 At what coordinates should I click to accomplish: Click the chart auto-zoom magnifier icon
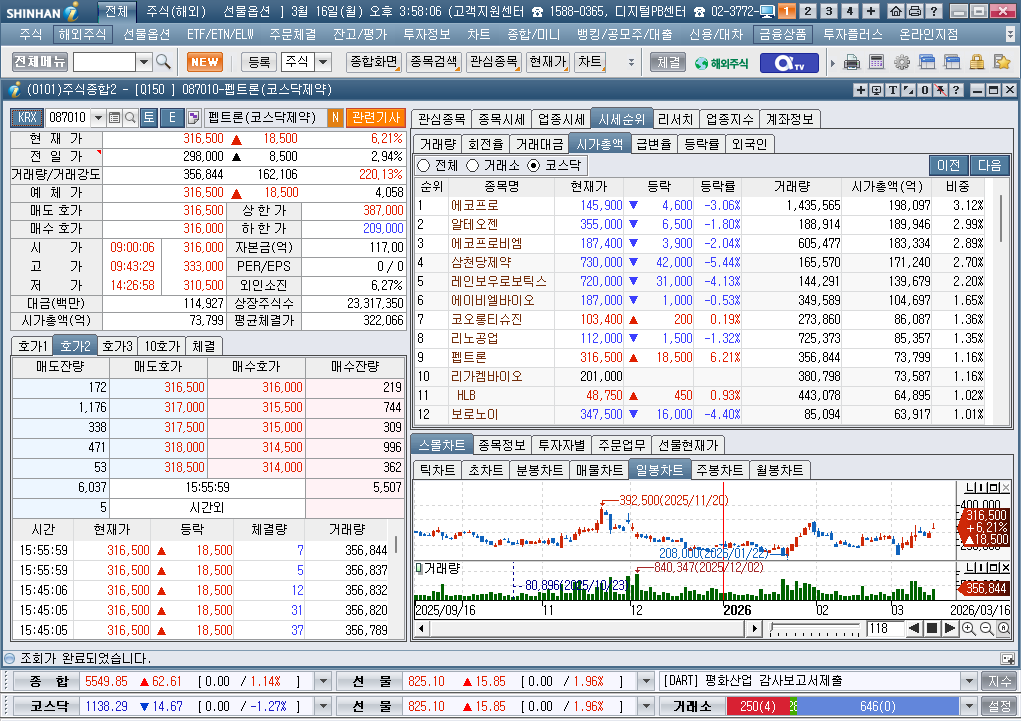(x=1003, y=629)
